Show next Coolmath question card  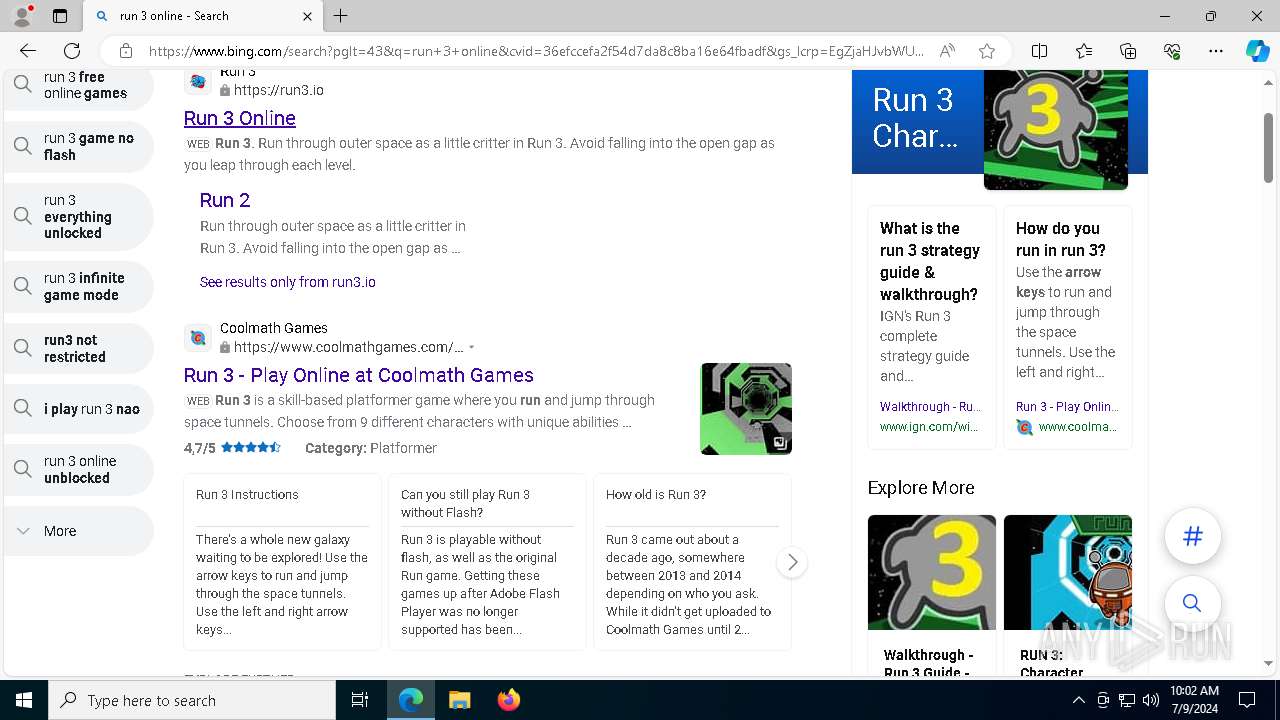click(792, 563)
